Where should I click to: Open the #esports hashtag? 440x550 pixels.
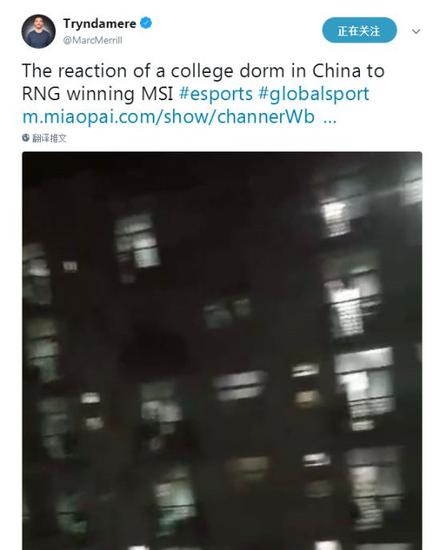tap(216, 94)
